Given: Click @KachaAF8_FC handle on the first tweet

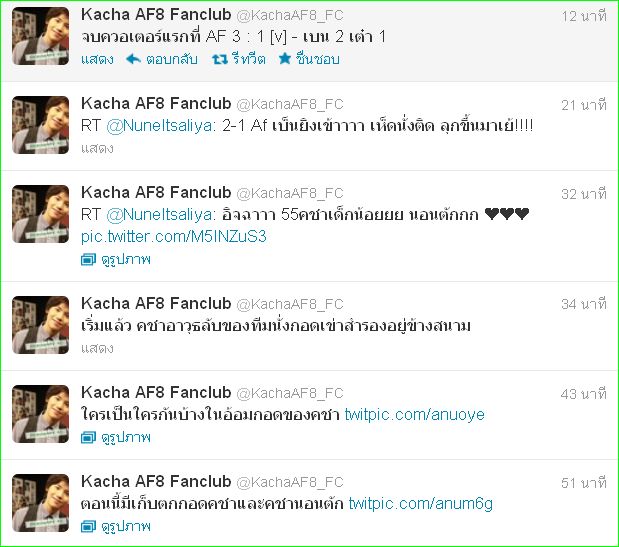Looking at the screenshot, I should tap(290, 15).
